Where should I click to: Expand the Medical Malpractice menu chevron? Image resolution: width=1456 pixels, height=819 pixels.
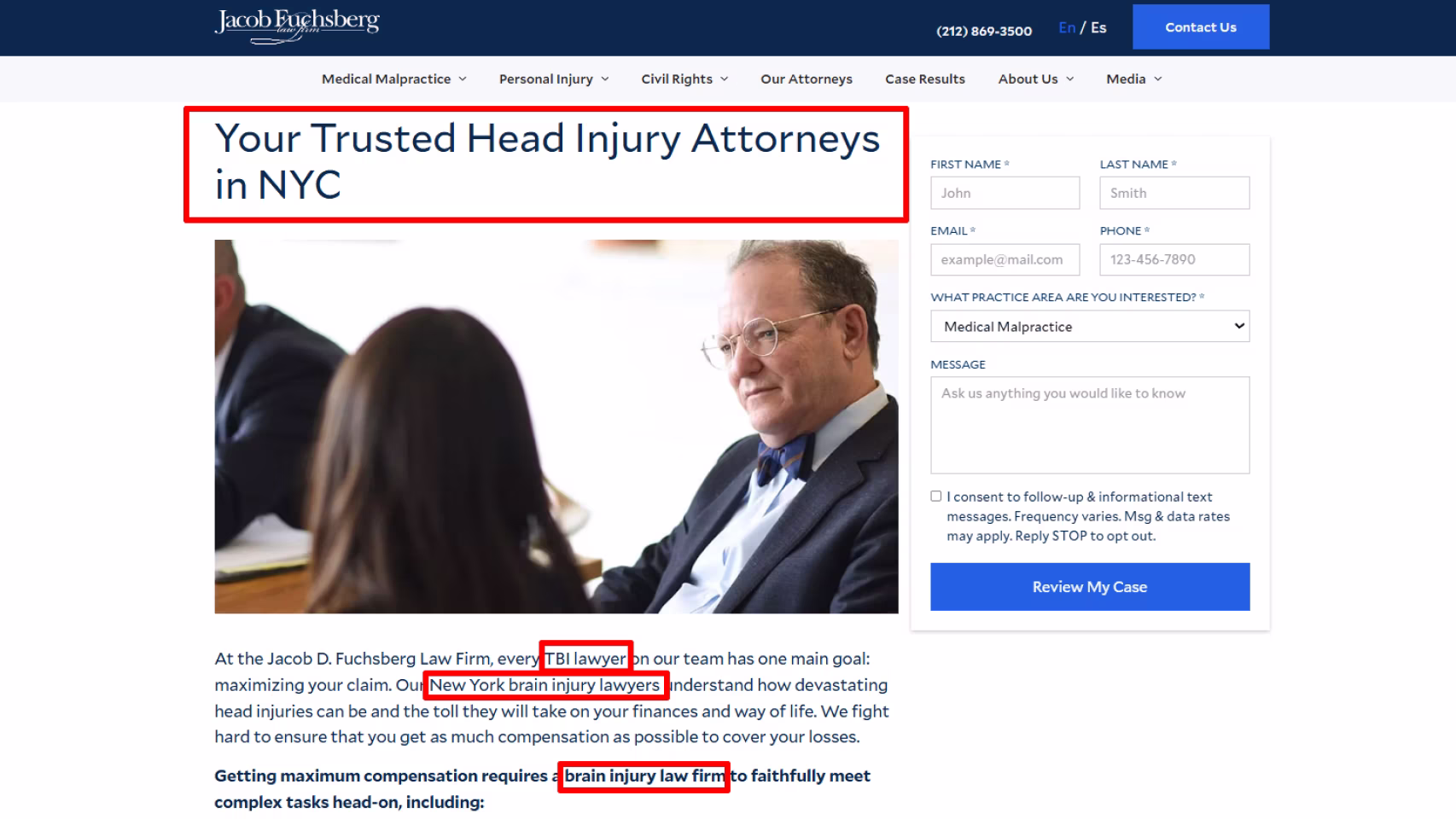pyautogui.click(x=463, y=78)
